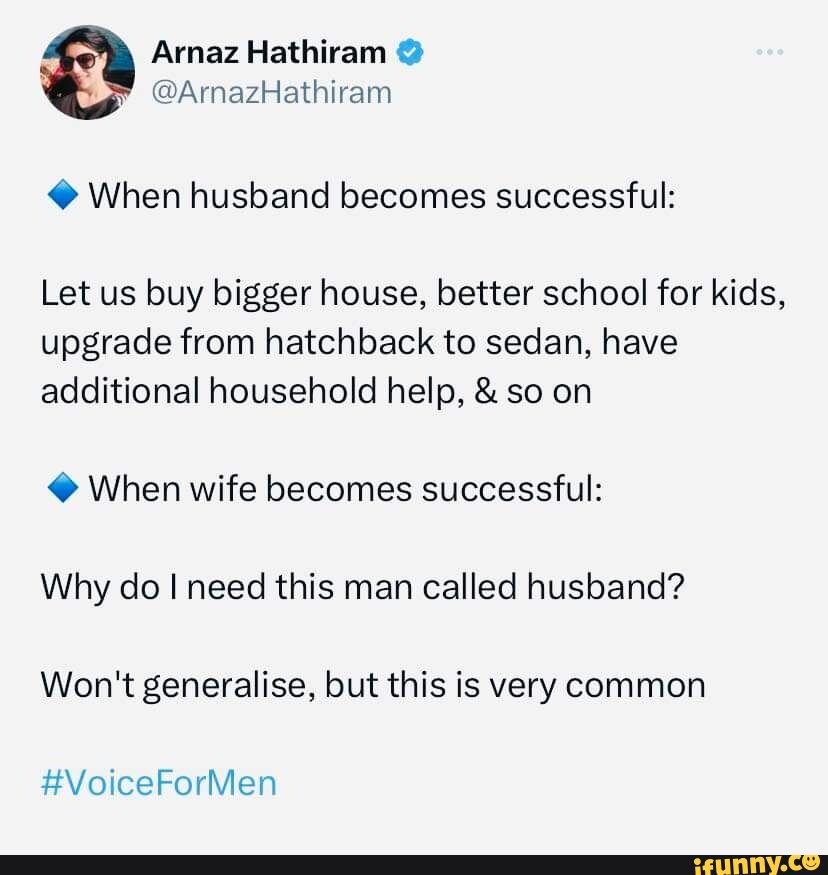Visit the @ArnazHathiram handle
The height and width of the screenshot is (875, 828).
point(272,92)
